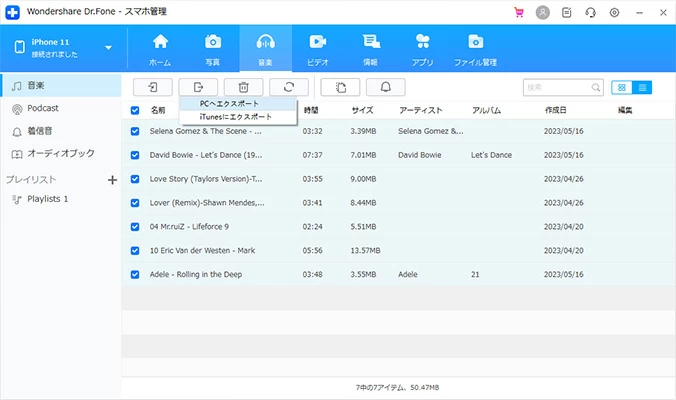Uncheck the select-all checkbox in header

[x=135, y=110]
